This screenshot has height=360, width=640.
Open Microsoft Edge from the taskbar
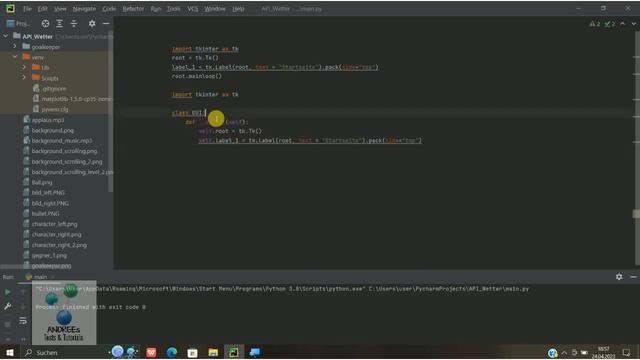[x=172, y=352]
